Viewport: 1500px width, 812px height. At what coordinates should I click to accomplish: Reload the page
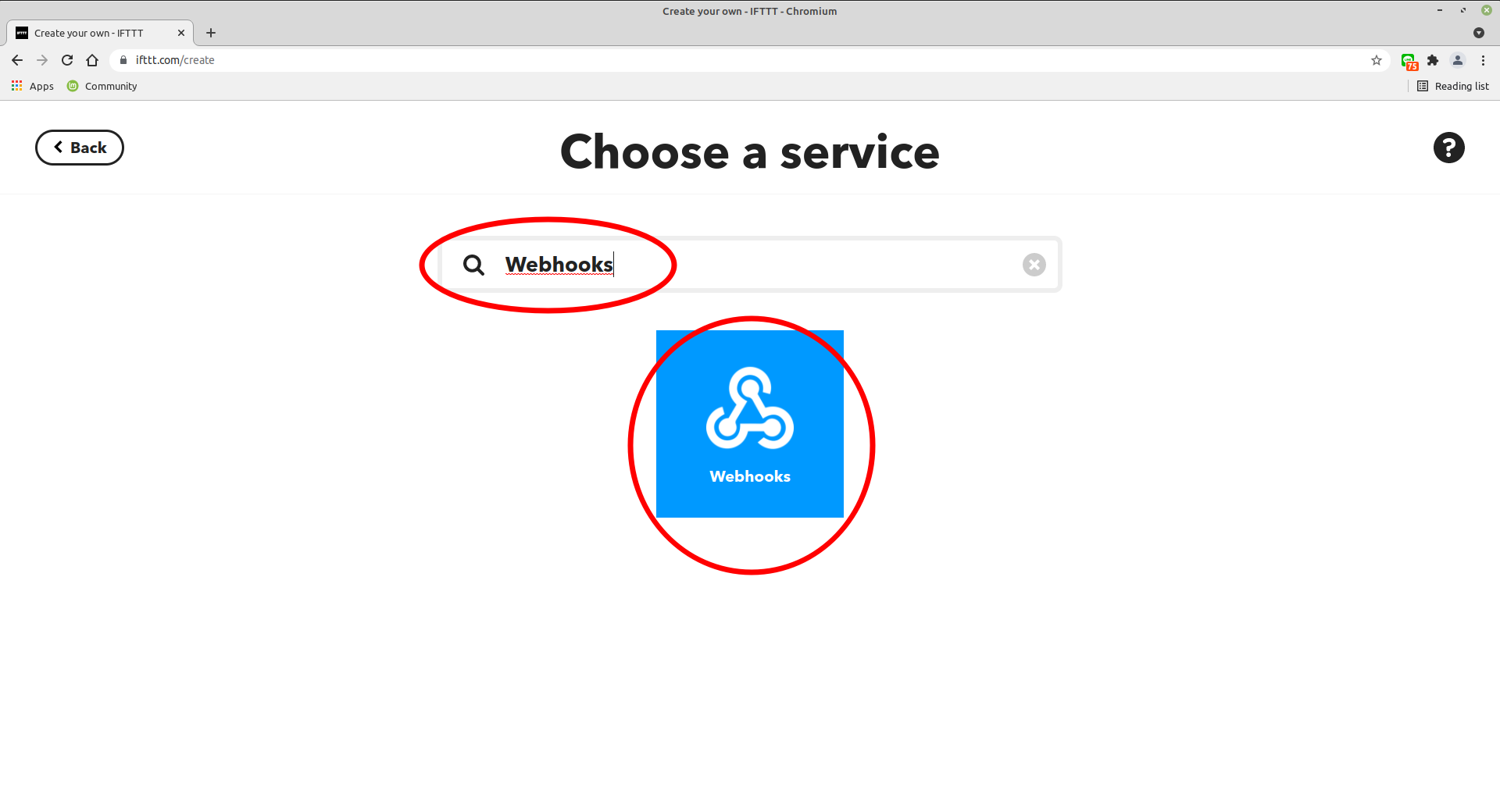pos(67,60)
